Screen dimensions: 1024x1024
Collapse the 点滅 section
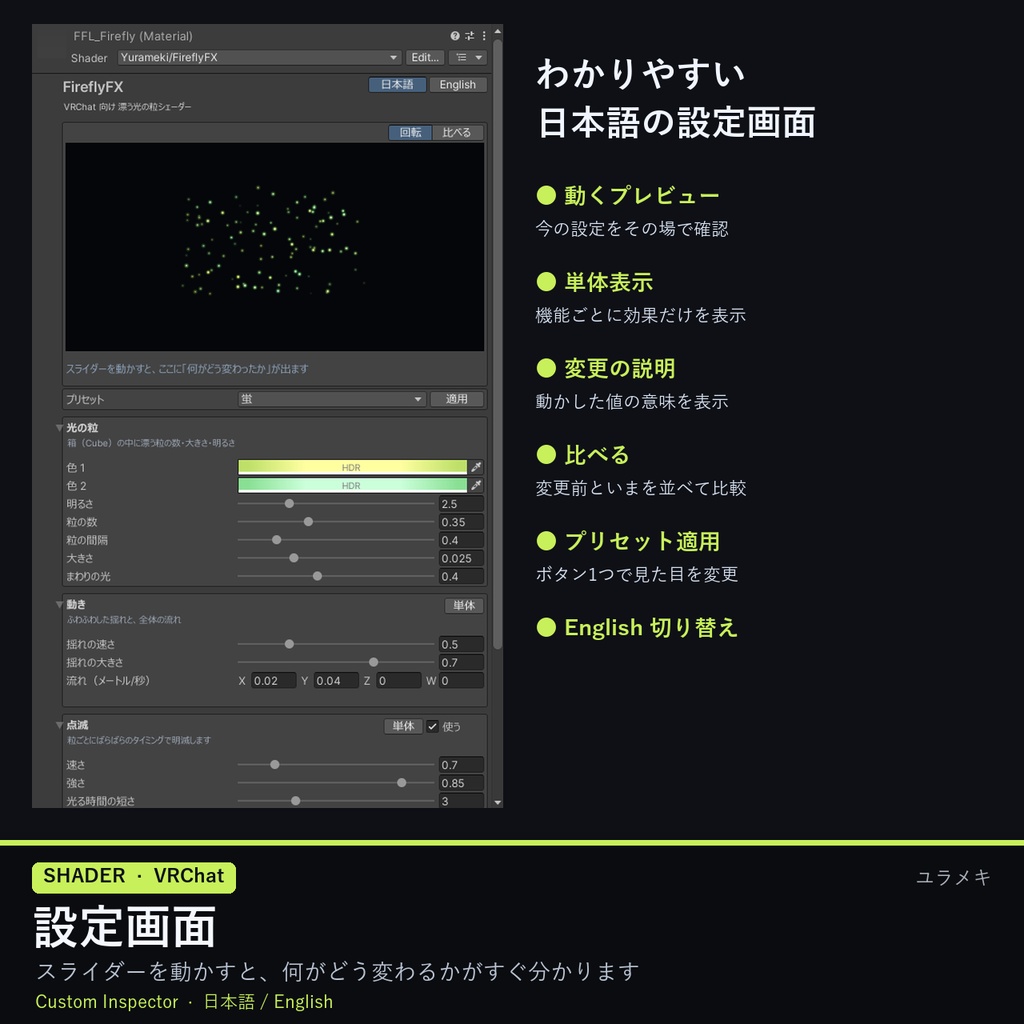point(59,725)
